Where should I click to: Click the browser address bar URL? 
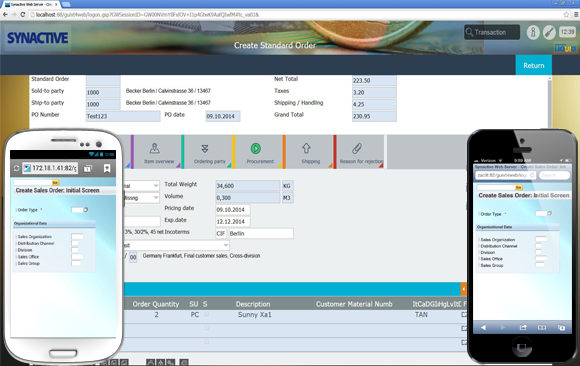[148, 14]
